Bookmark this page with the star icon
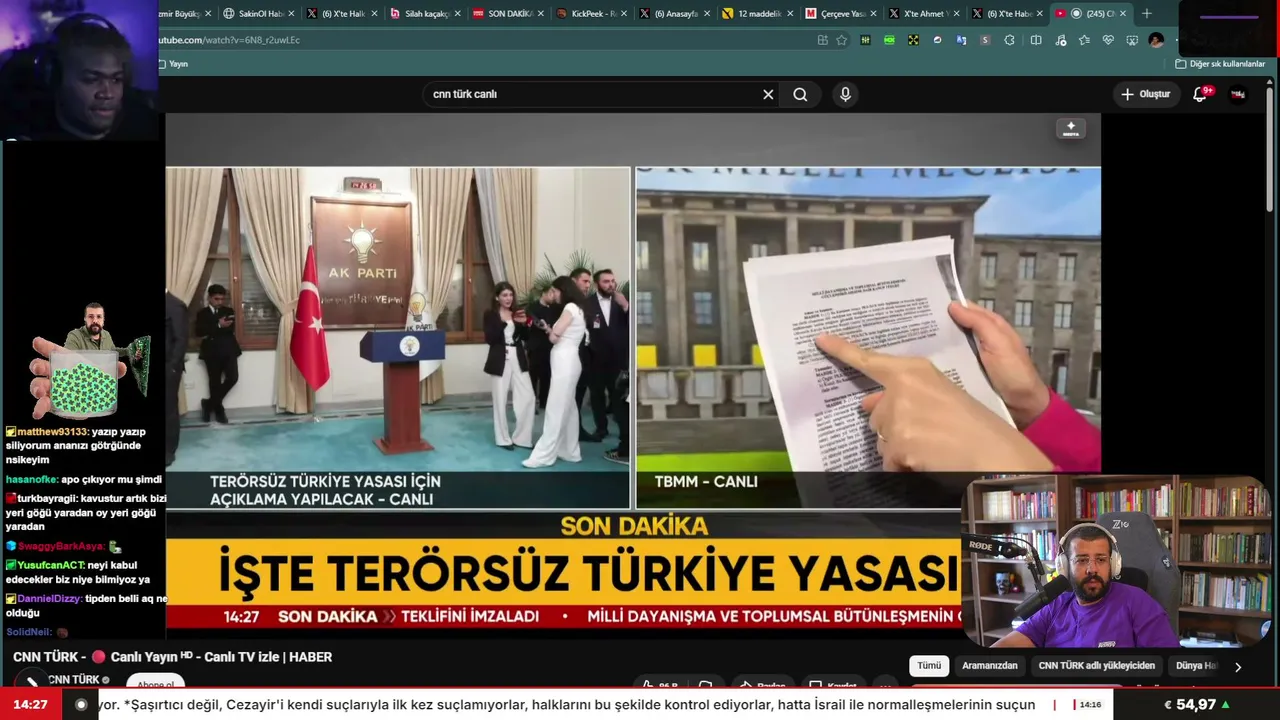The width and height of the screenshot is (1280, 720). coord(842,40)
